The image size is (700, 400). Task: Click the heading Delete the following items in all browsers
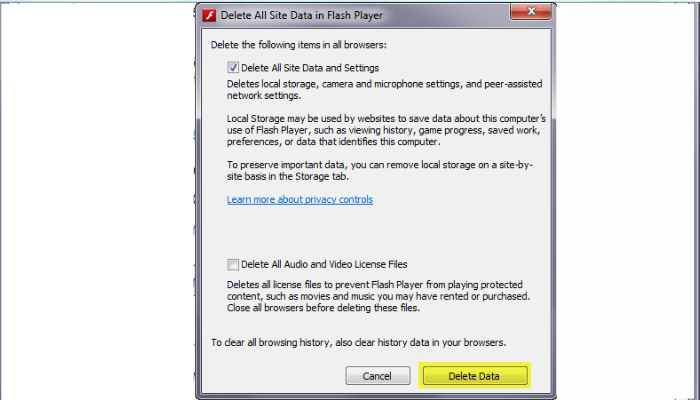pyautogui.click(x=299, y=45)
